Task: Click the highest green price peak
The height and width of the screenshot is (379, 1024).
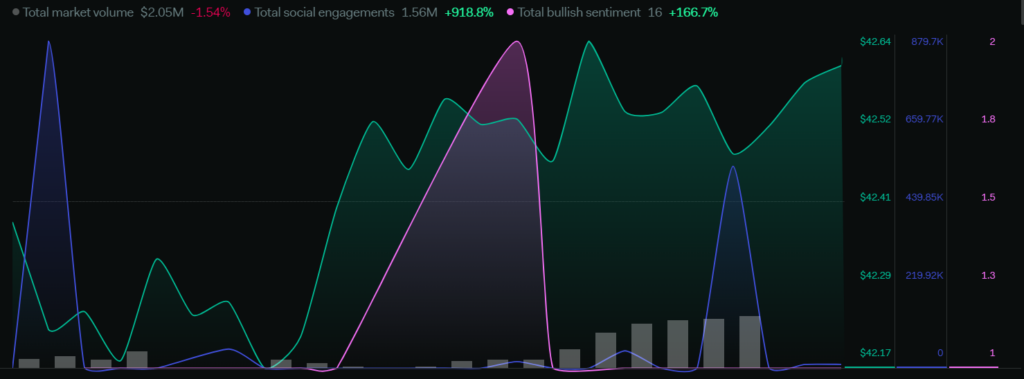Action: pos(589,42)
